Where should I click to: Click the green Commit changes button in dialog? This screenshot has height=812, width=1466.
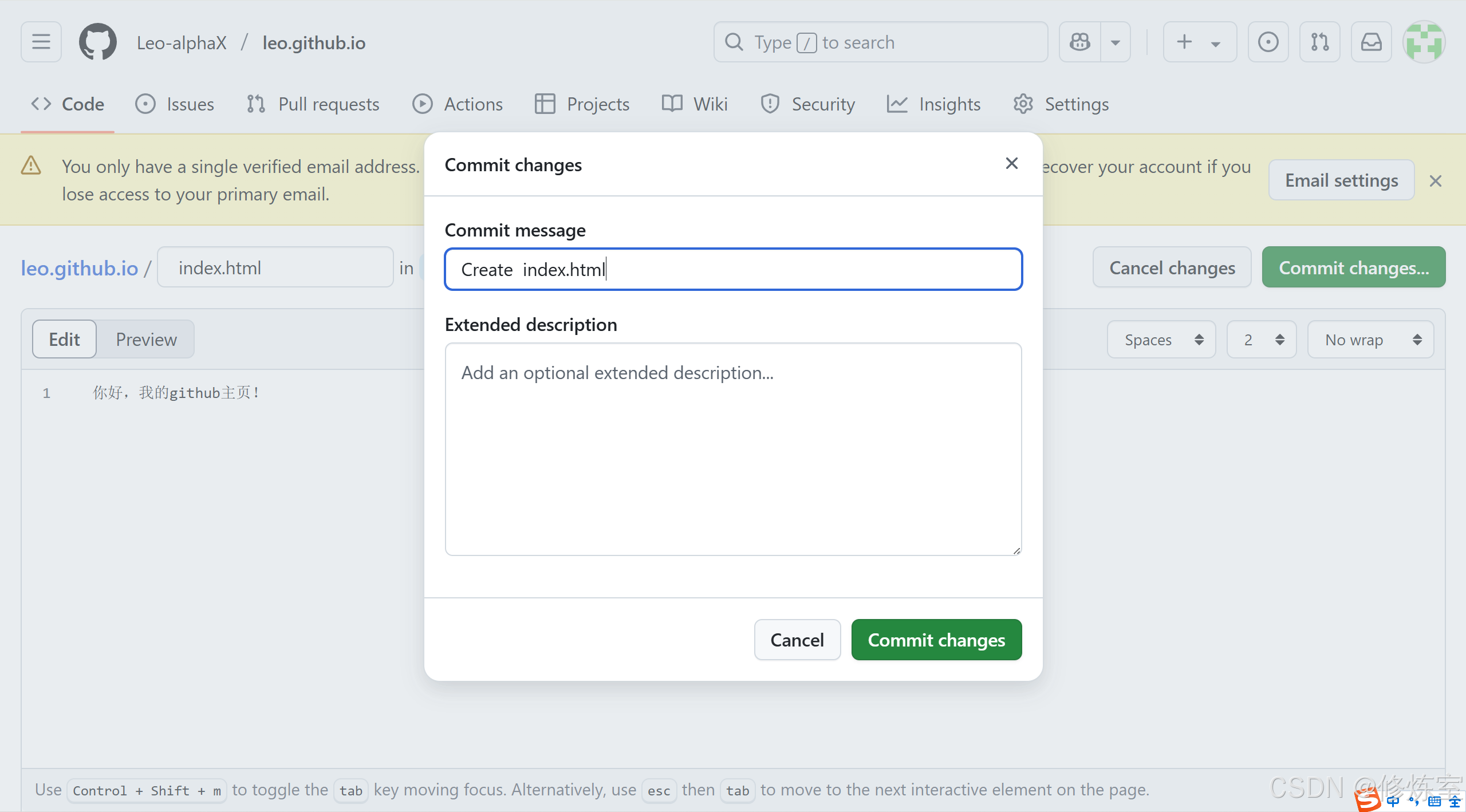click(936, 640)
